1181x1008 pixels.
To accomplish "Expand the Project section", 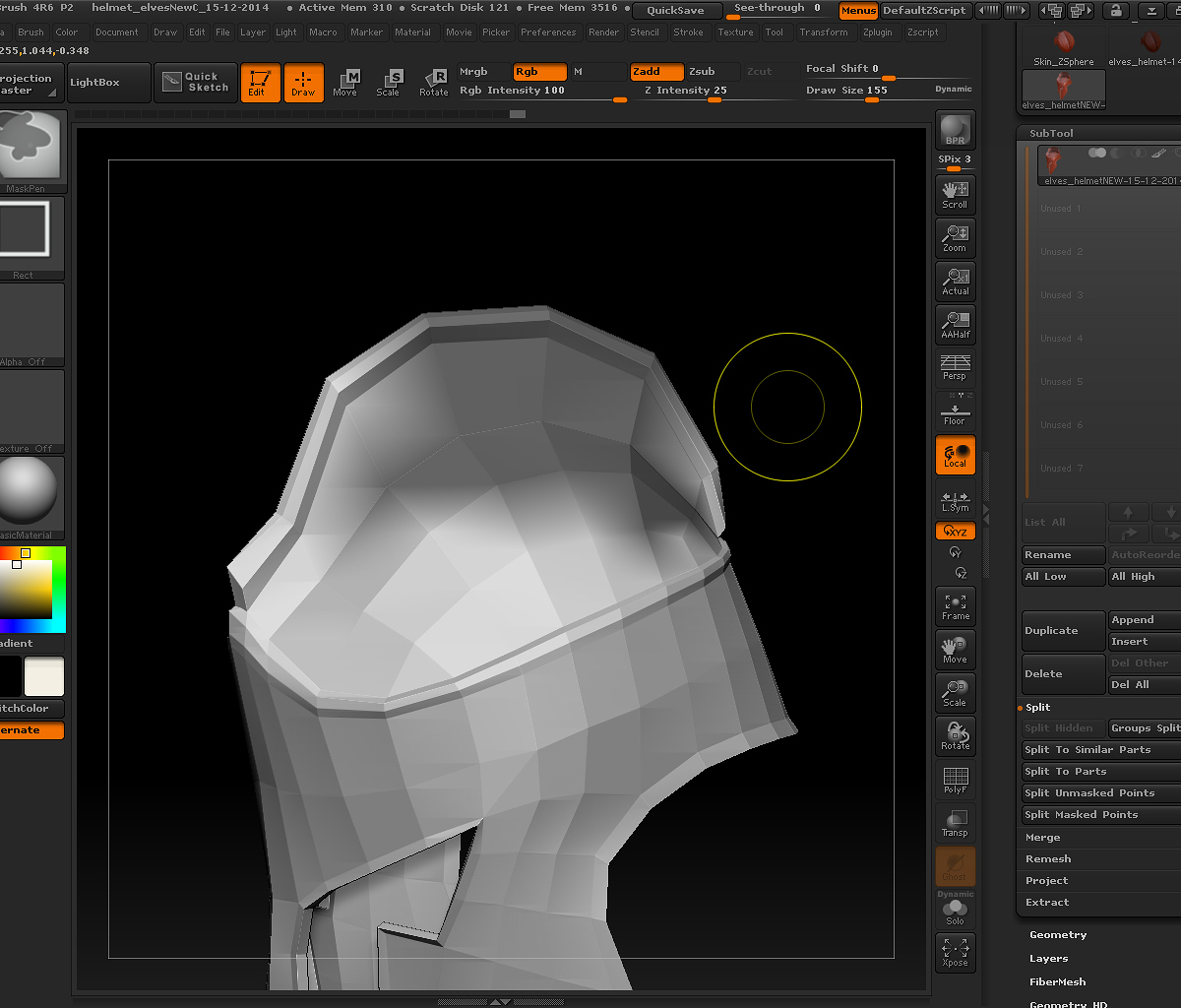I will click(1046, 881).
